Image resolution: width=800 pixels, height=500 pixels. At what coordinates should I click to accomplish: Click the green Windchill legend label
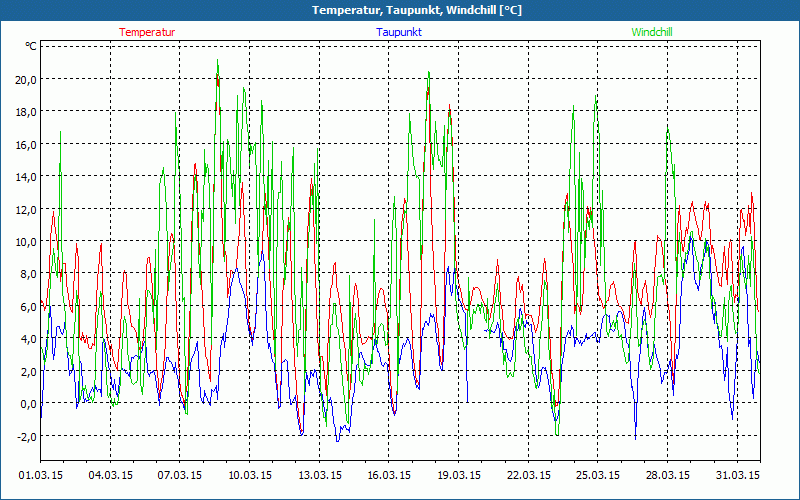tap(651, 32)
